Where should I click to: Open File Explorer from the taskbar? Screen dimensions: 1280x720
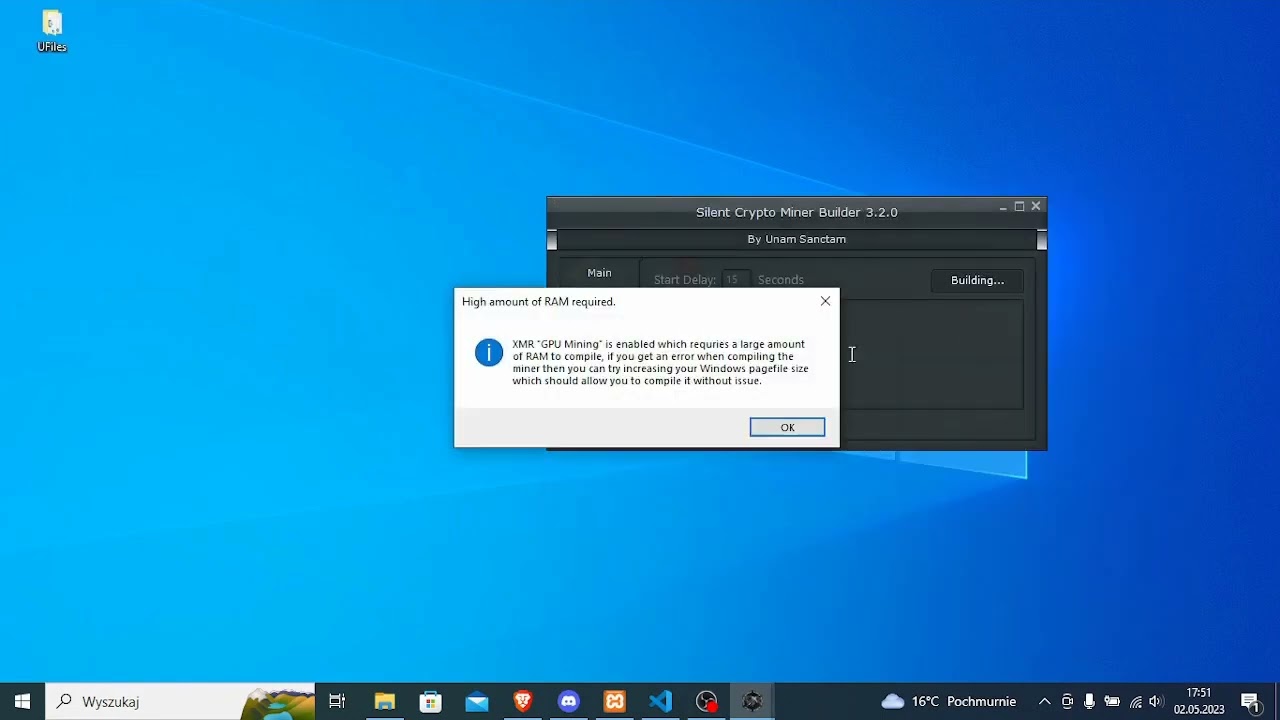[385, 701]
